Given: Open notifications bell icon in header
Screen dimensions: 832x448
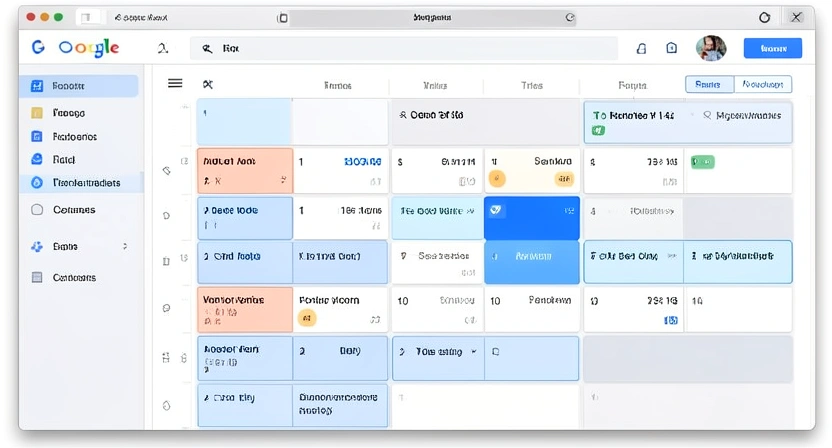Looking at the screenshot, I should [x=642, y=48].
